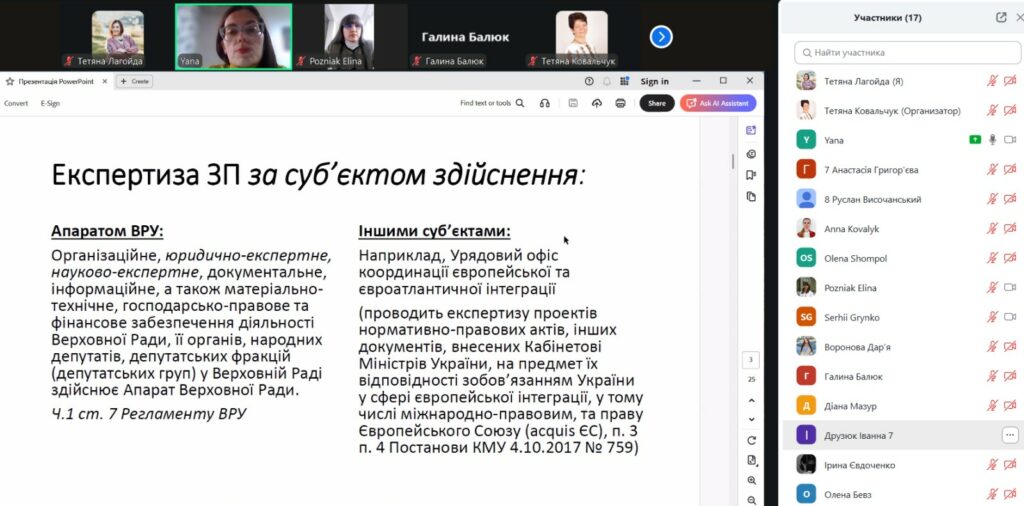Screen dimensions: 1024x506
Task: Rotate the page with the rotate icon
Action: pos(751,440)
